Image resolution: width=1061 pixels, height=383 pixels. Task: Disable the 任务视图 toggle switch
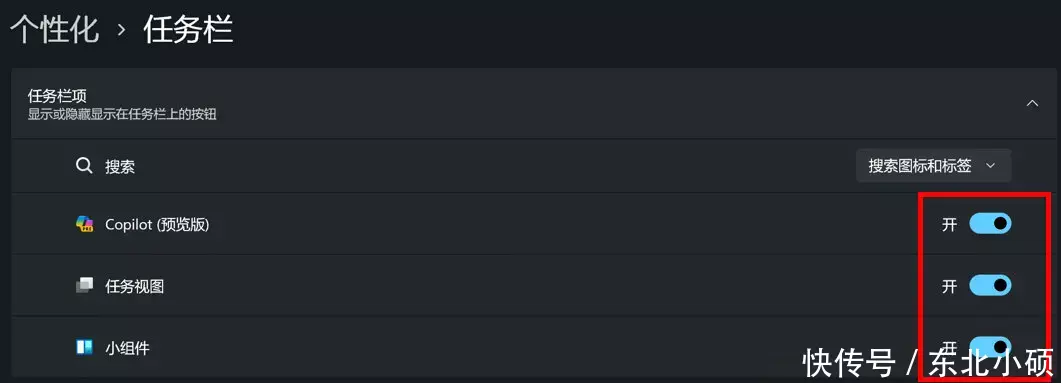pos(990,285)
